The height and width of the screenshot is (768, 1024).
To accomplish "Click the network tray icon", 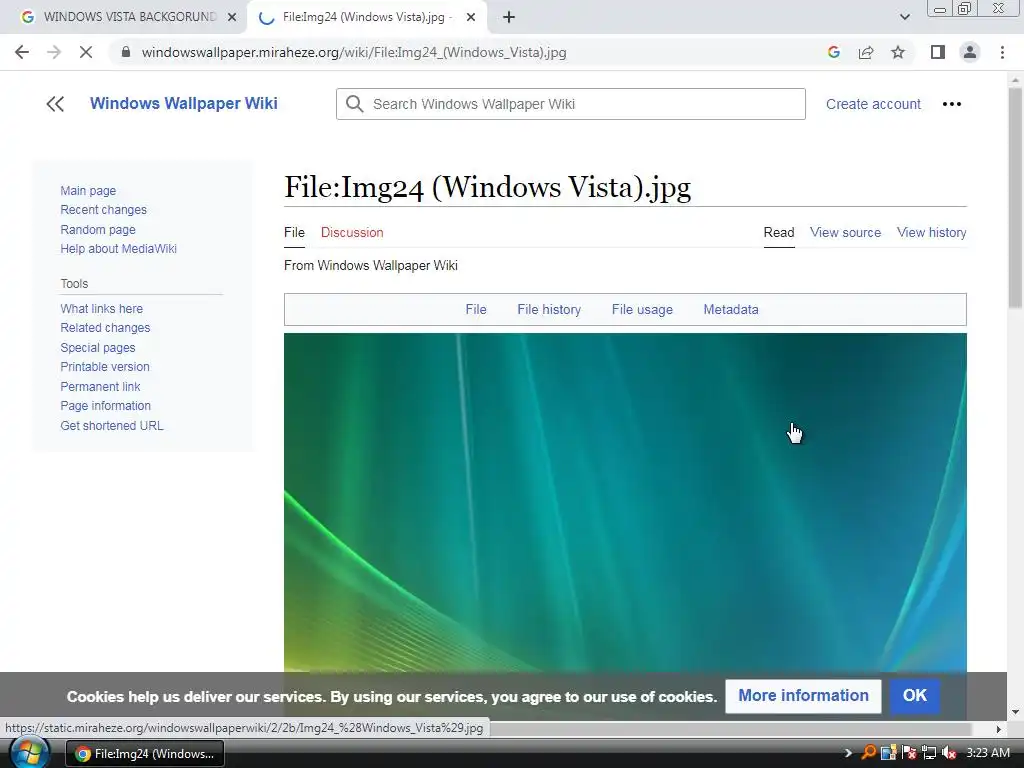I will pos(929,753).
